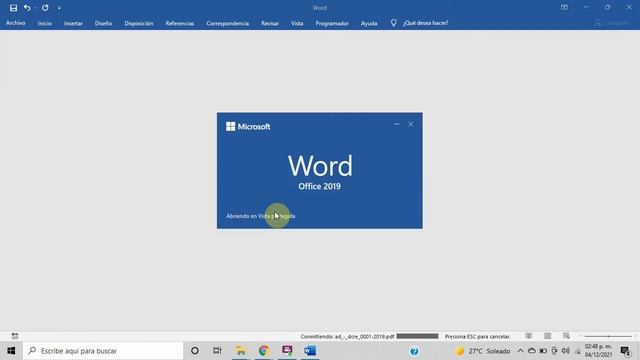Click the purple screen recorder taskbar icon

[x=287, y=351]
